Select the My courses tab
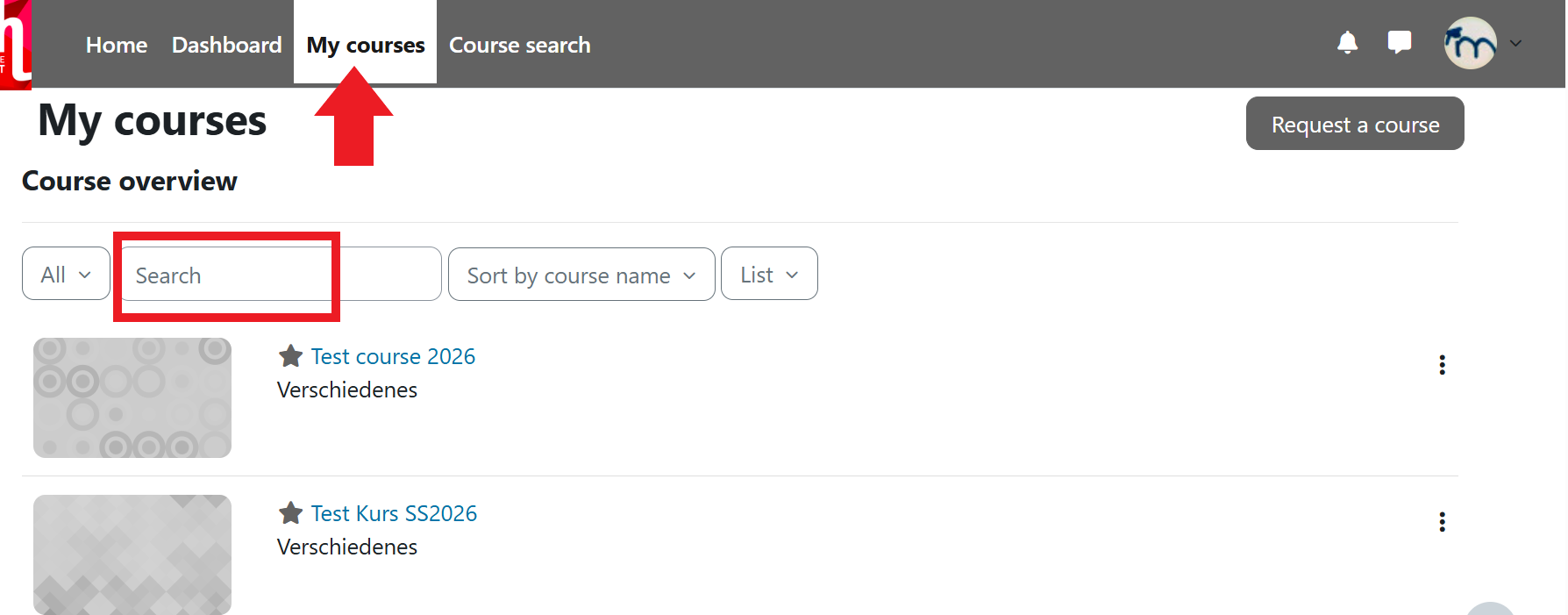This screenshot has width=1568, height=615. [365, 45]
